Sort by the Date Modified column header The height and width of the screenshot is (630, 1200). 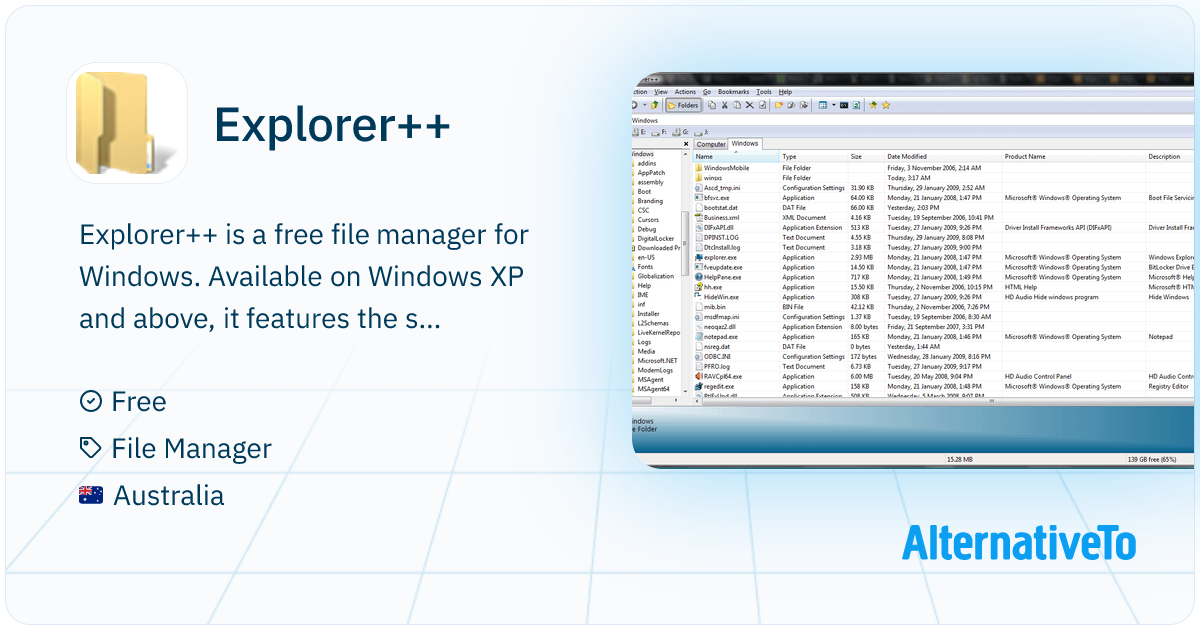pos(943,156)
